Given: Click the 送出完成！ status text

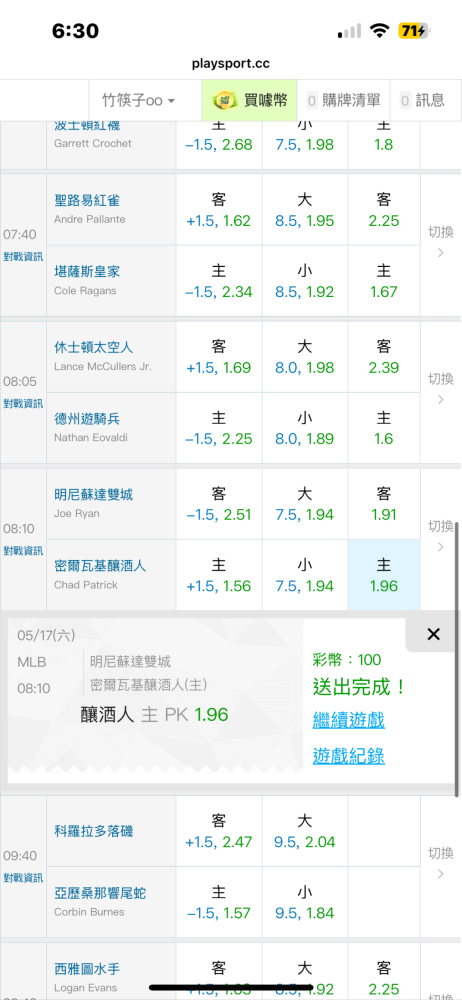Looking at the screenshot, I should coord(359,687).
